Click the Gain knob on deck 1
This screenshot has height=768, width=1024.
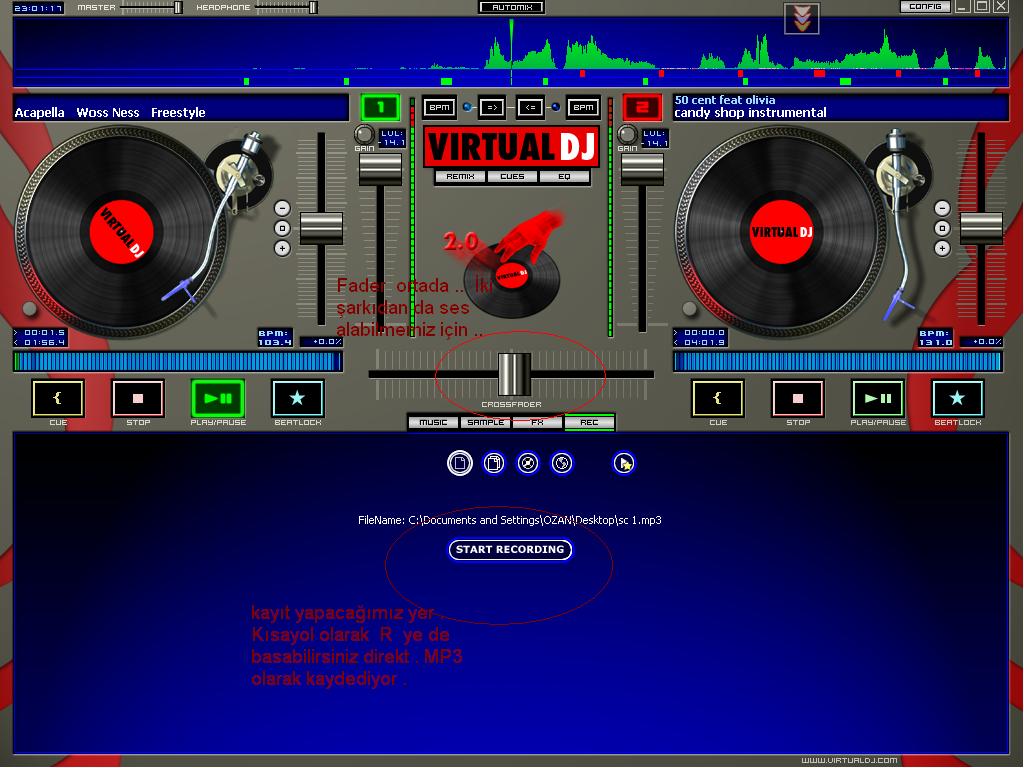pyautogui.click(x=364, y=135)
